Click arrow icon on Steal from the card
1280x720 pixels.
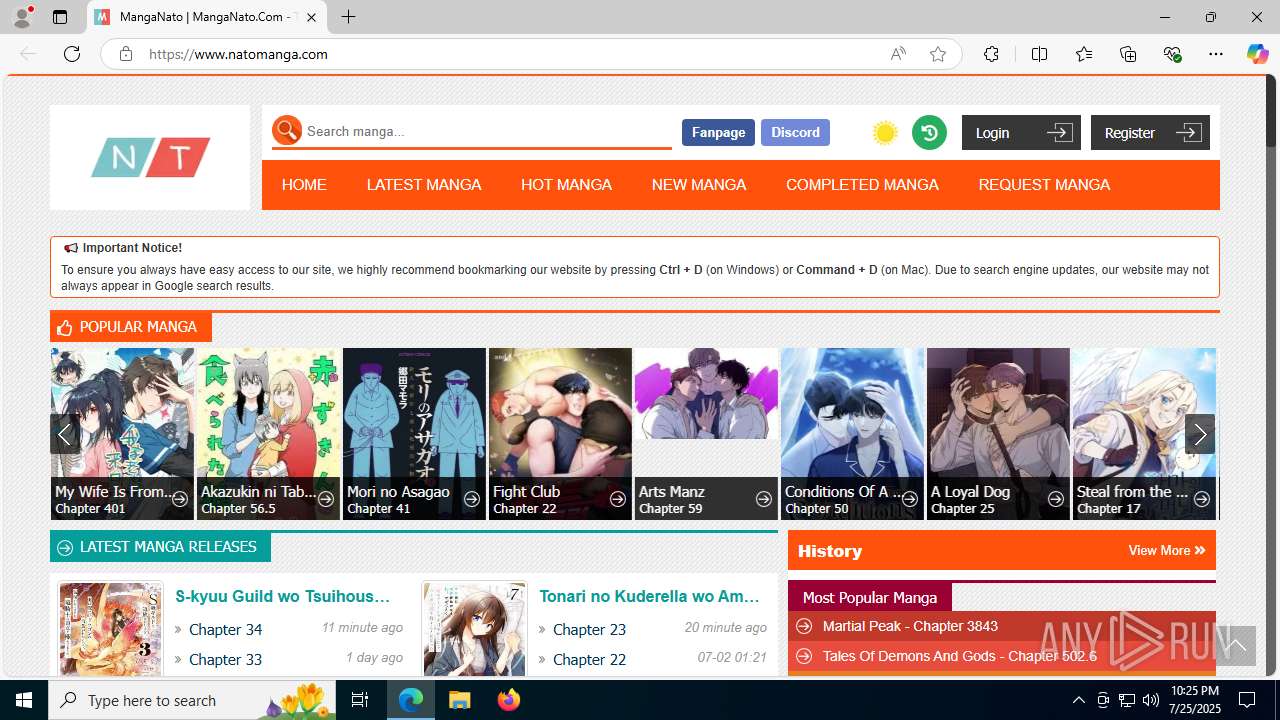(1202, 499)
